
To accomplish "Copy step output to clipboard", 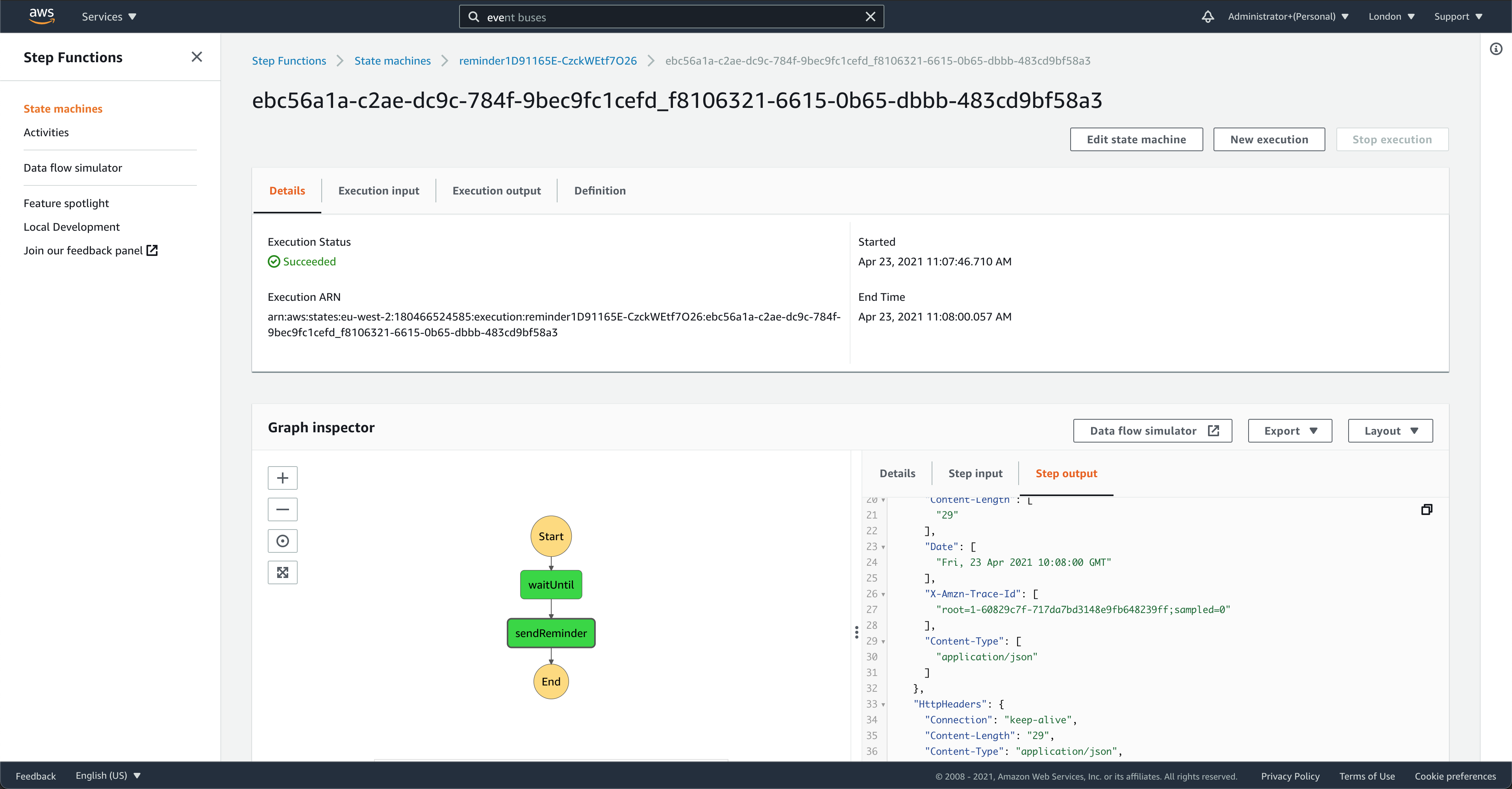I will pos(1426,509).
